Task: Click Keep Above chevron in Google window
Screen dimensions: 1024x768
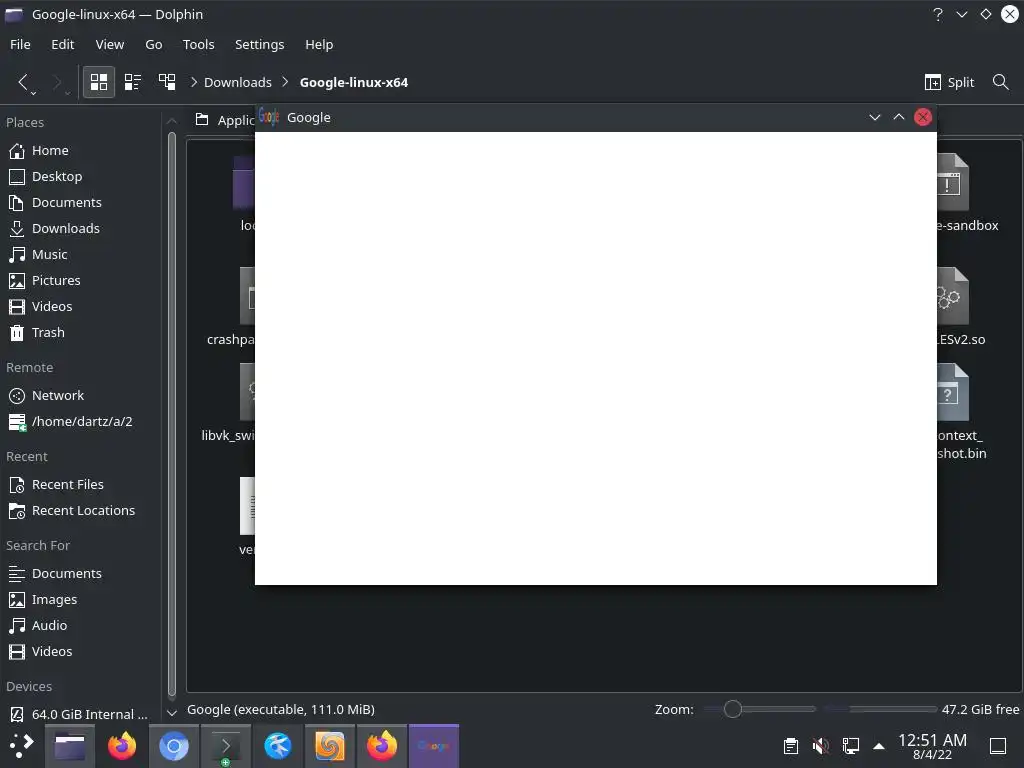Action: [x=899, y=118]
